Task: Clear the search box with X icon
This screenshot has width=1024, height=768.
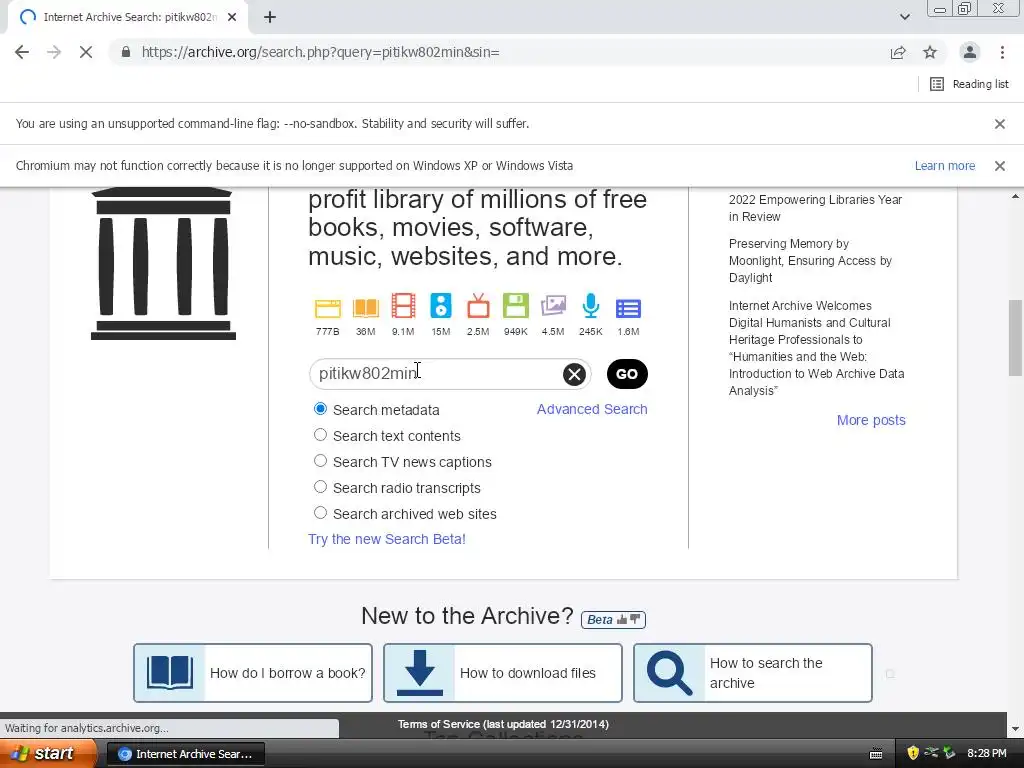Action: 574,374
